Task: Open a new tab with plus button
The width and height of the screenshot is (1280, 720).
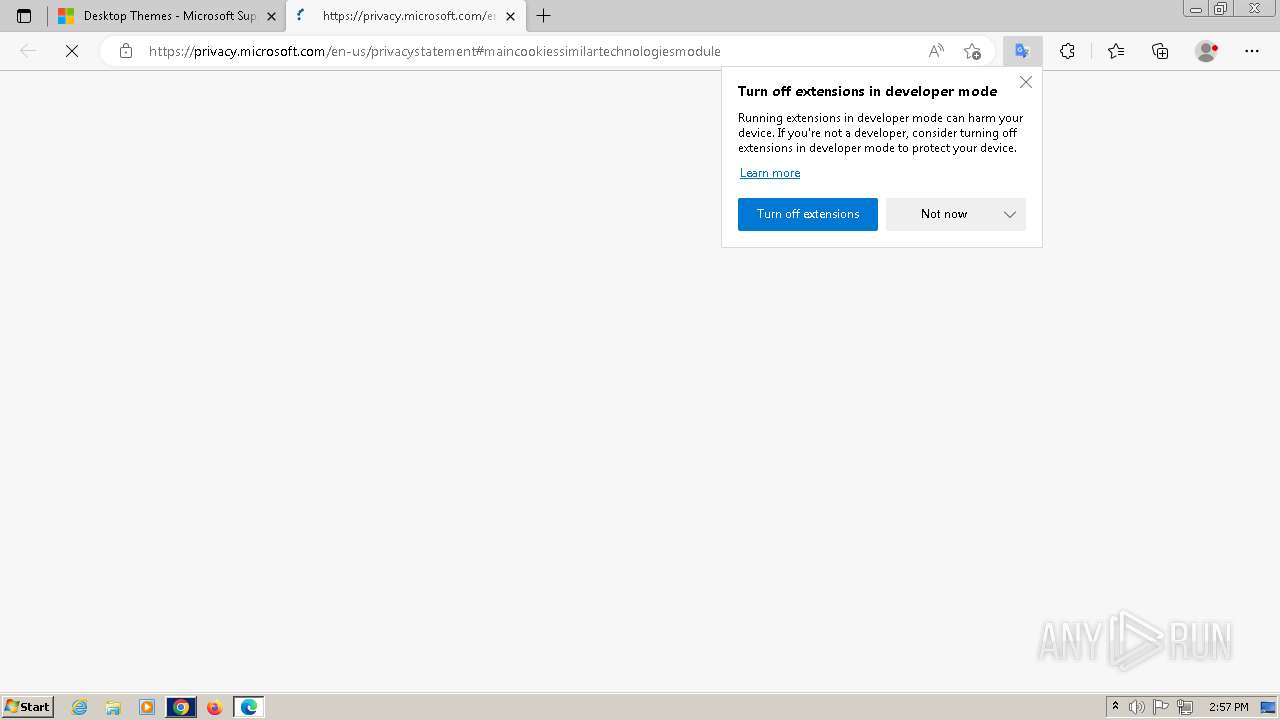Action: tap(544, 16)
